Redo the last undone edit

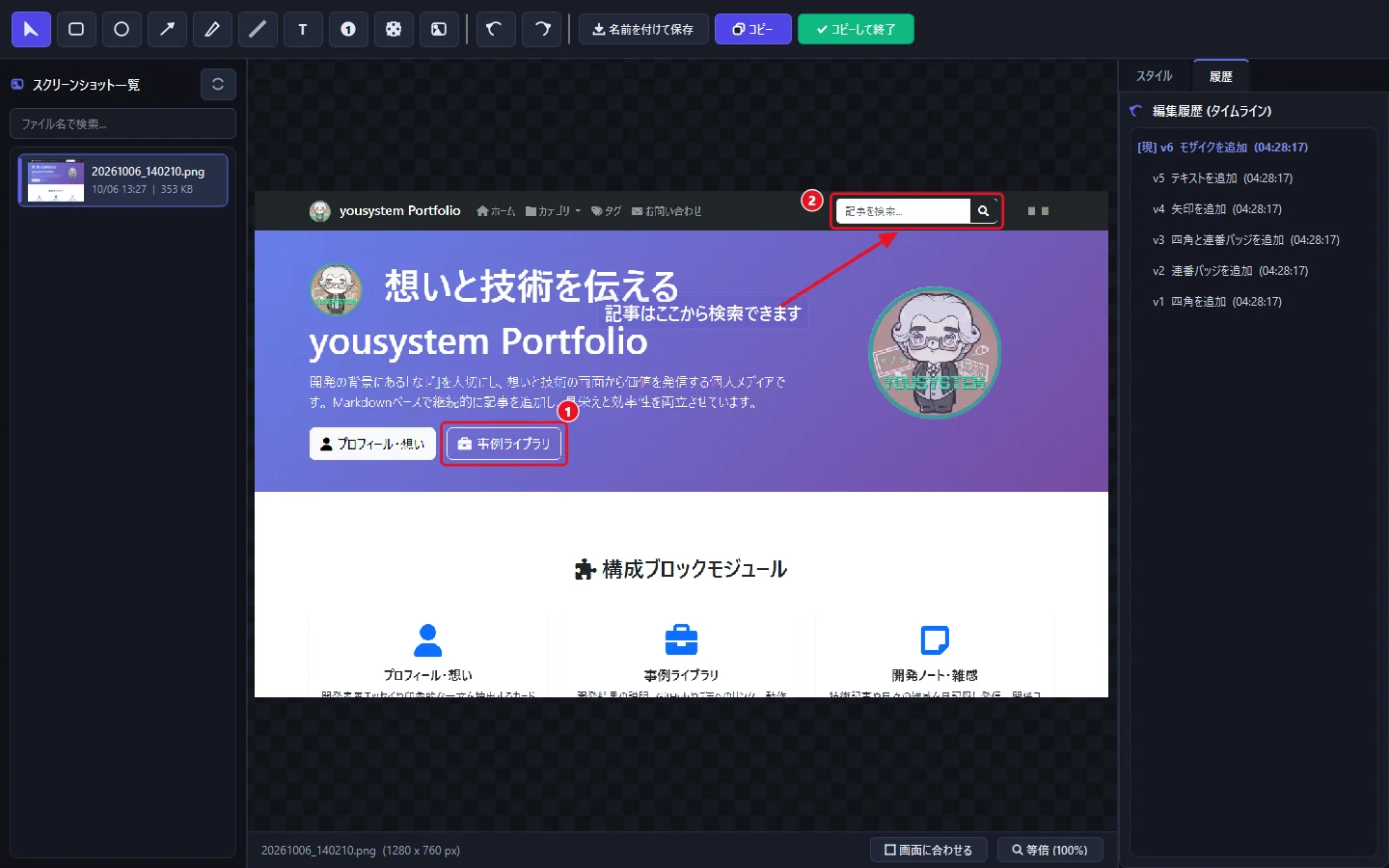tap(541, 29)
